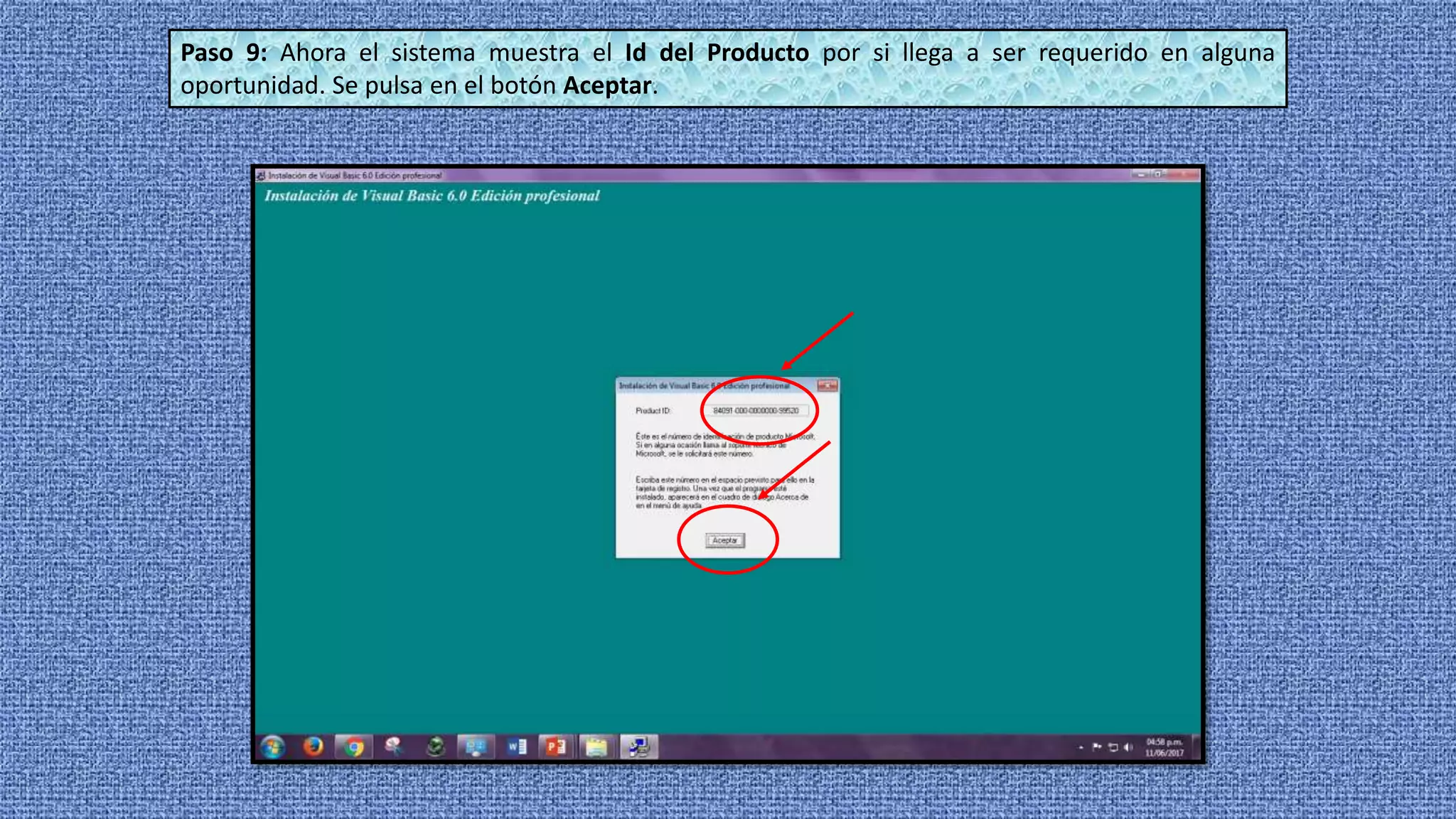Open the monitor-screen taskbar icon
Viewport: 1456px width, 819px height.
[x=476, y=746]
